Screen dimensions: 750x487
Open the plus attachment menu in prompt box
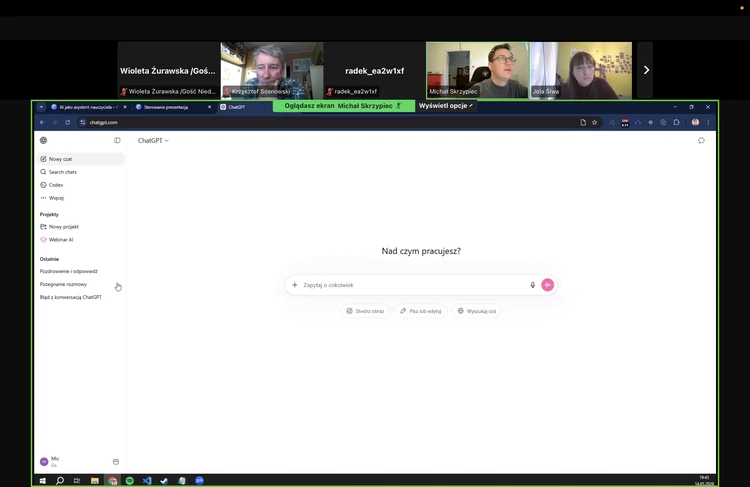pos(295,285)
